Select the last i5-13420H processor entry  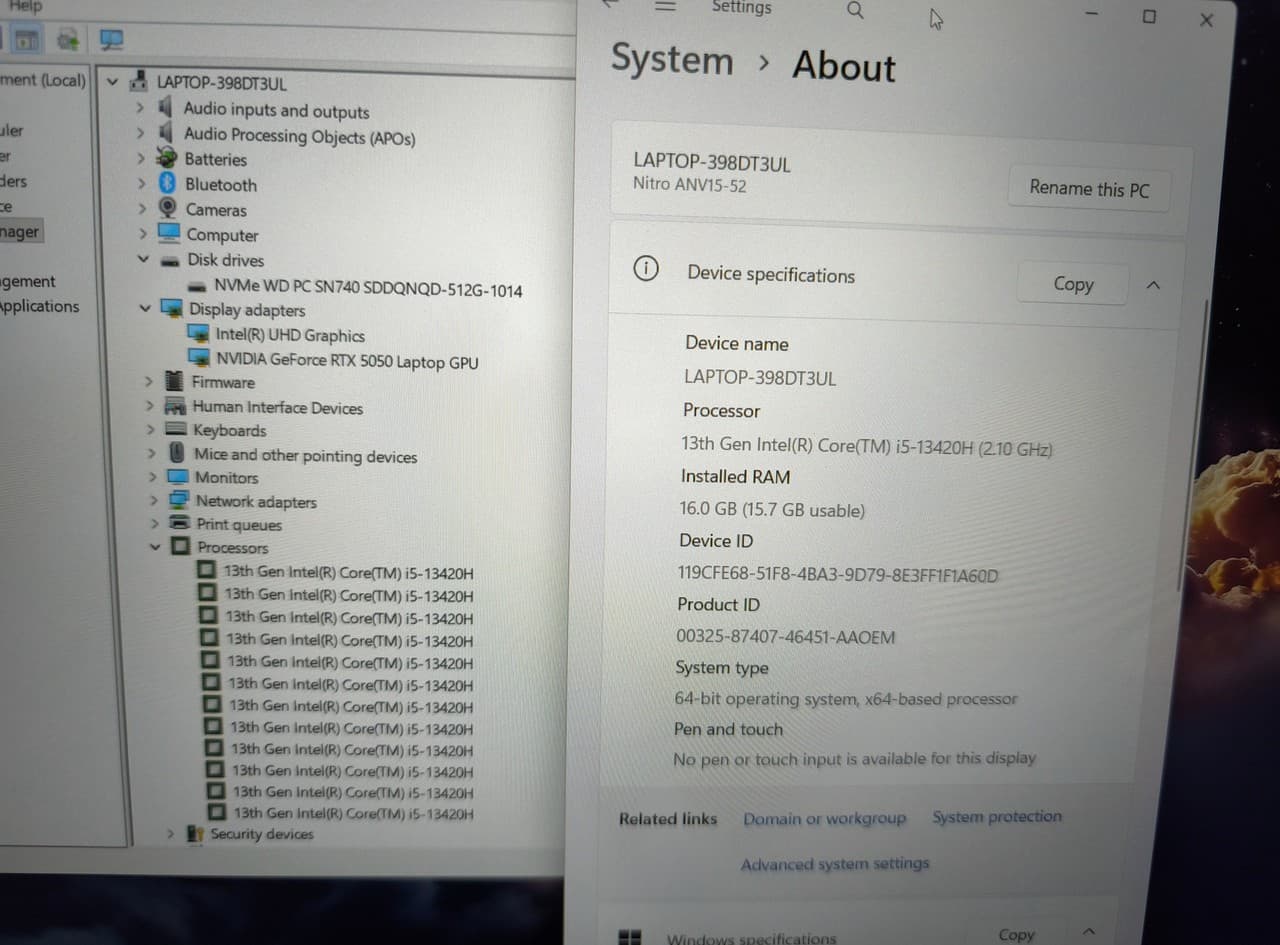pyautogui.click(x=353, y=813)
